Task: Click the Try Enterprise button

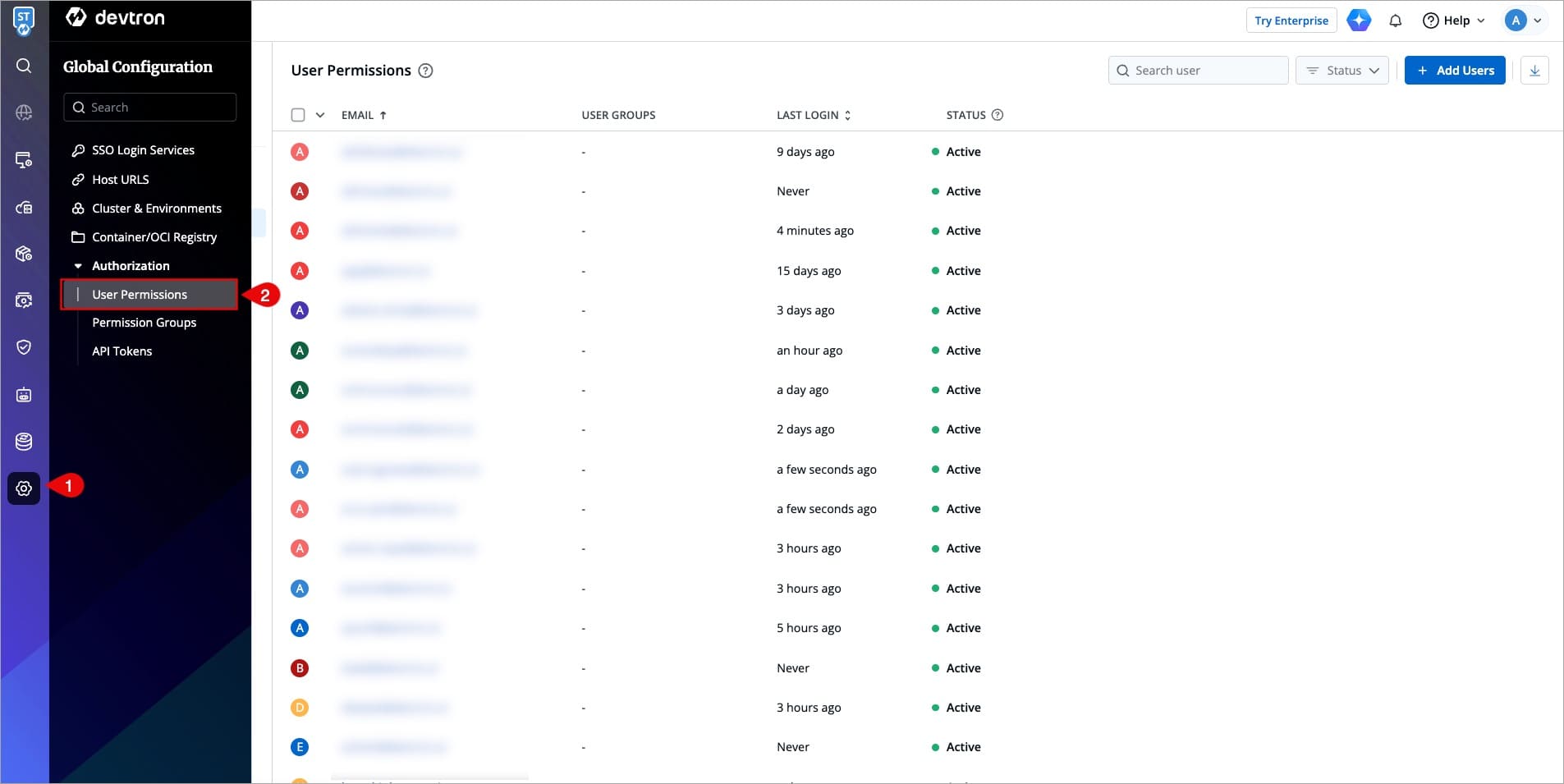Action: tap(1291, 21)
